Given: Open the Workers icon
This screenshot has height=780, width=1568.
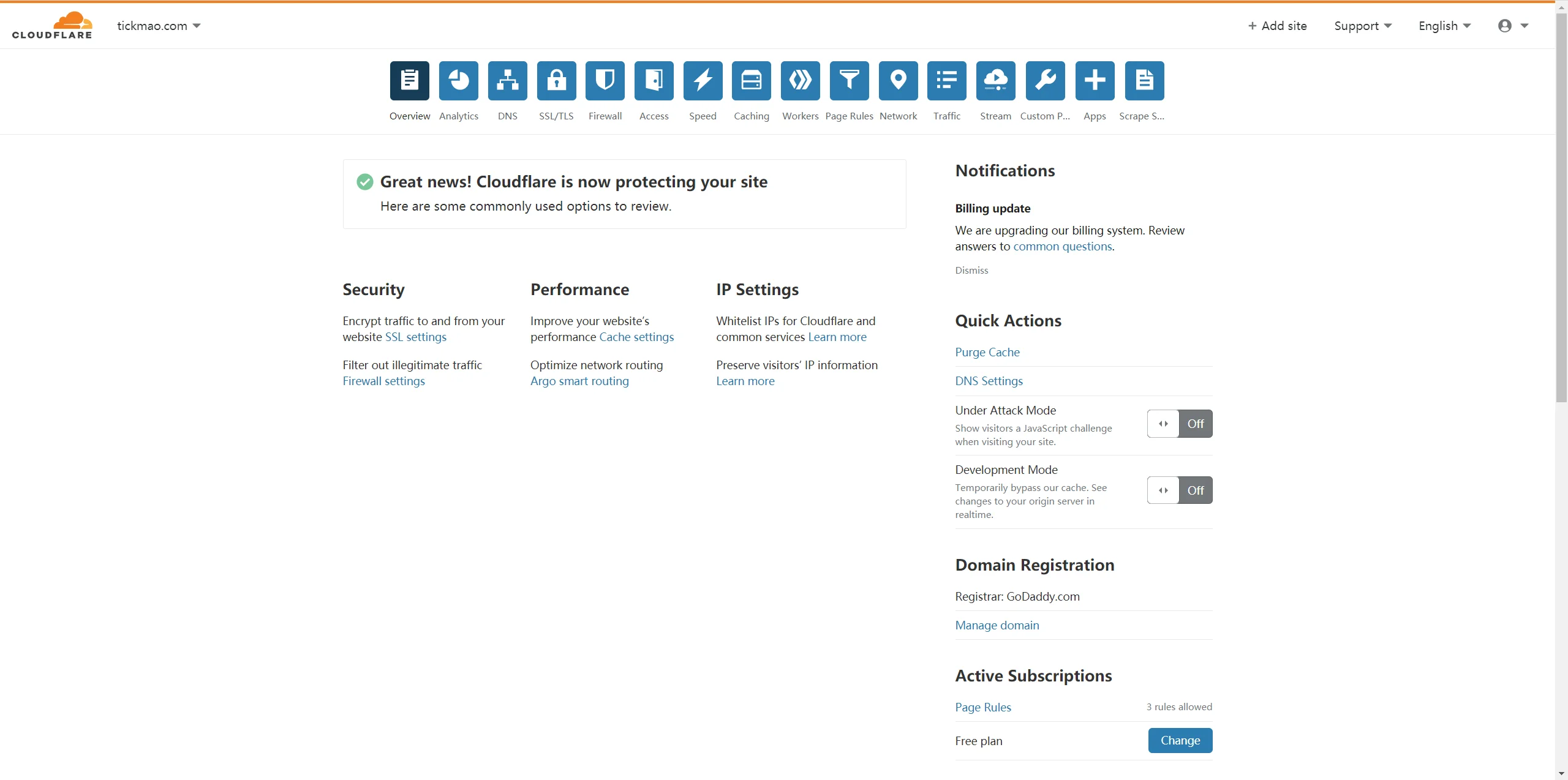Looking at the screenshot, I should coord(800,80).
